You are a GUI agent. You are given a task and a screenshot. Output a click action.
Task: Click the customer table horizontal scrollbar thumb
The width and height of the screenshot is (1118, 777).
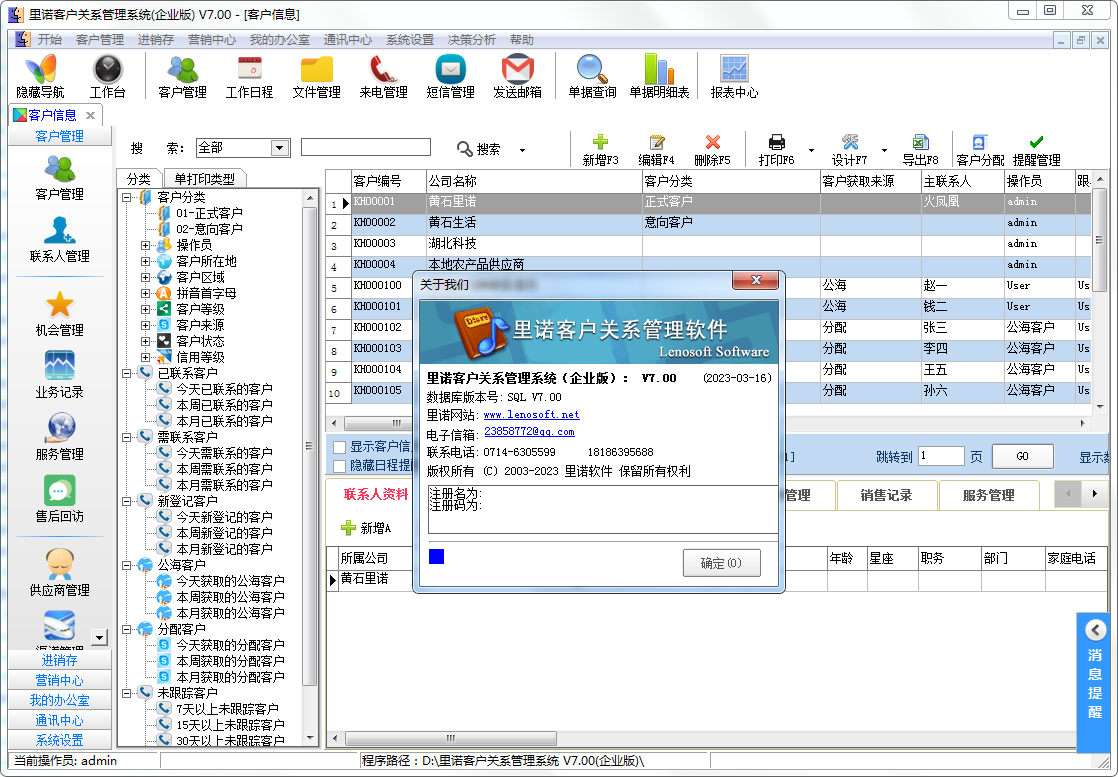tap(396, 423)
